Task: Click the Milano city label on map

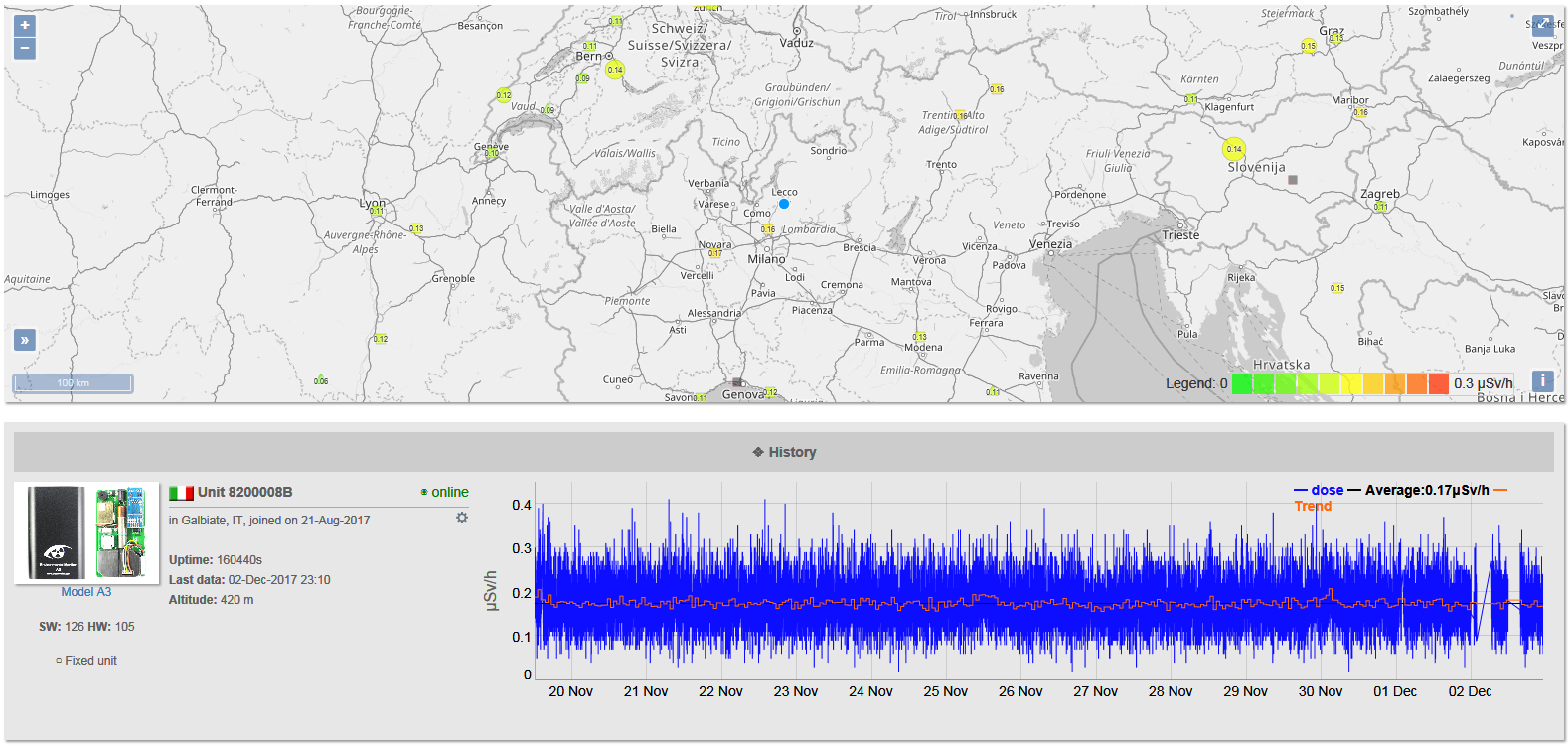Action: (x=766, y=259)
